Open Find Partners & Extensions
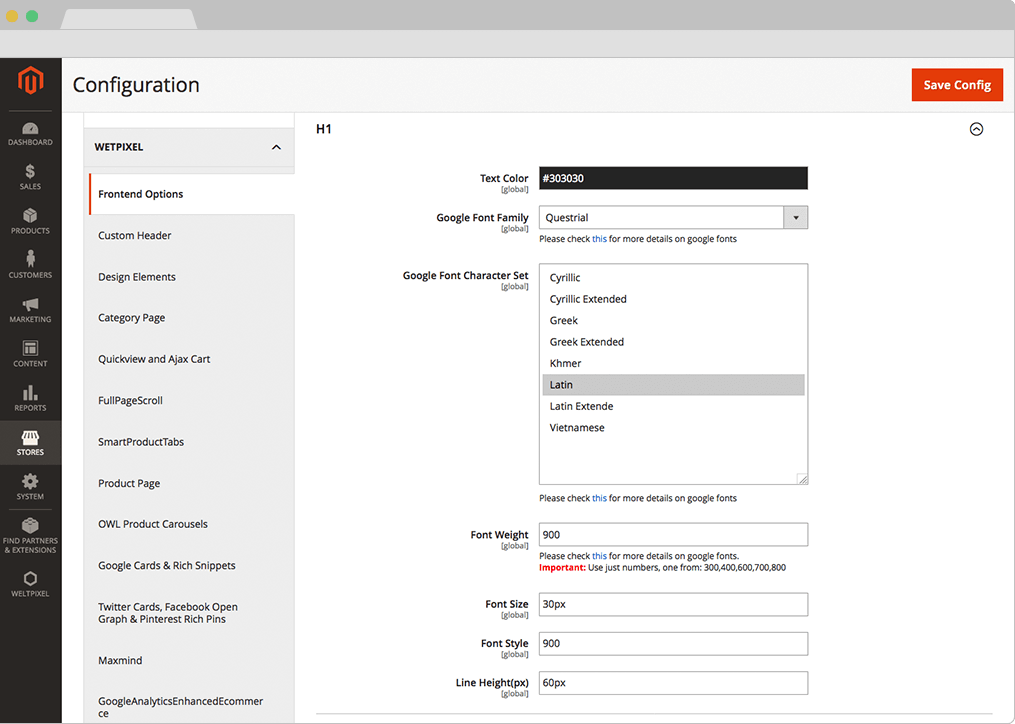 pos(30,535)
